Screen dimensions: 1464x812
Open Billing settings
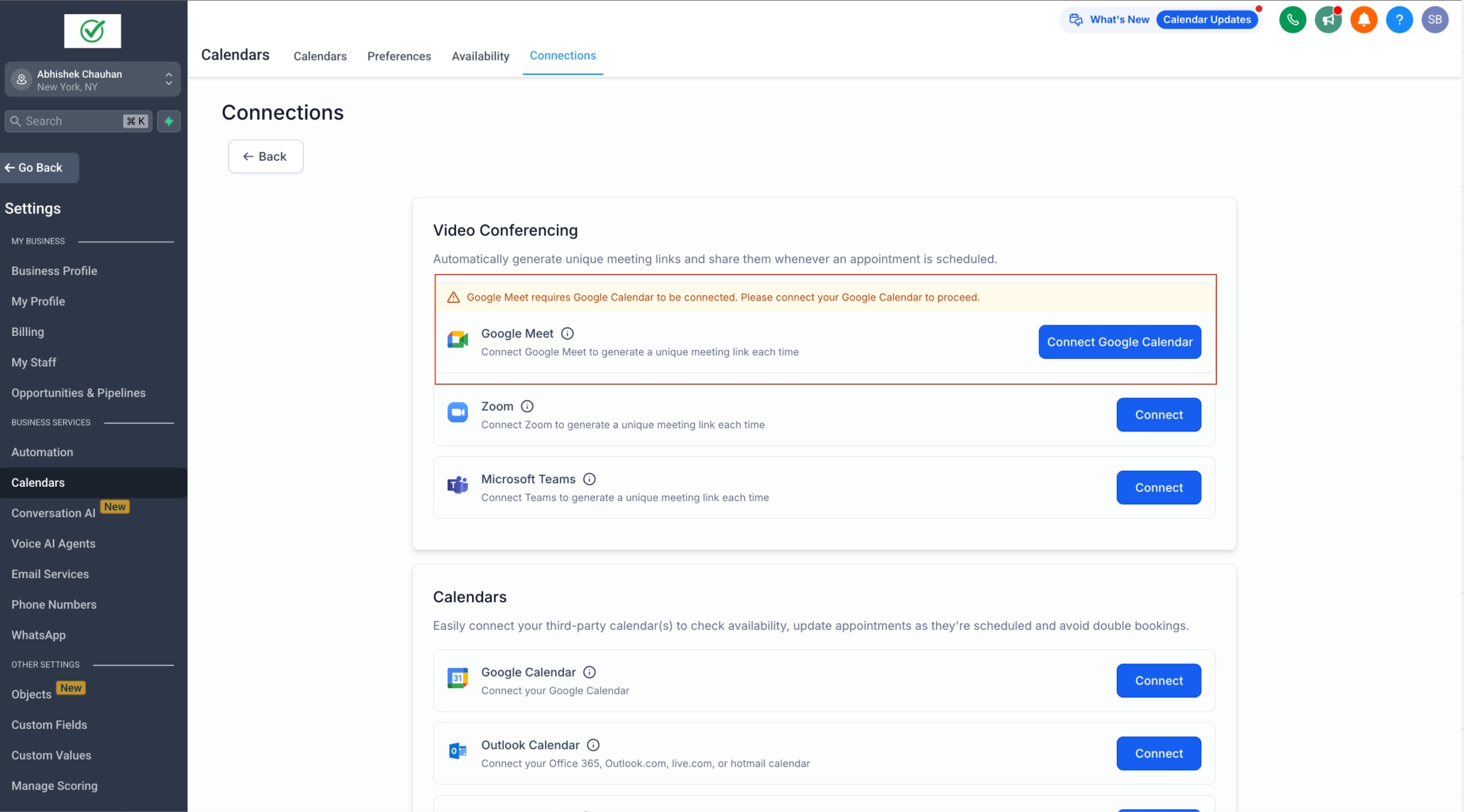[28, 332]
